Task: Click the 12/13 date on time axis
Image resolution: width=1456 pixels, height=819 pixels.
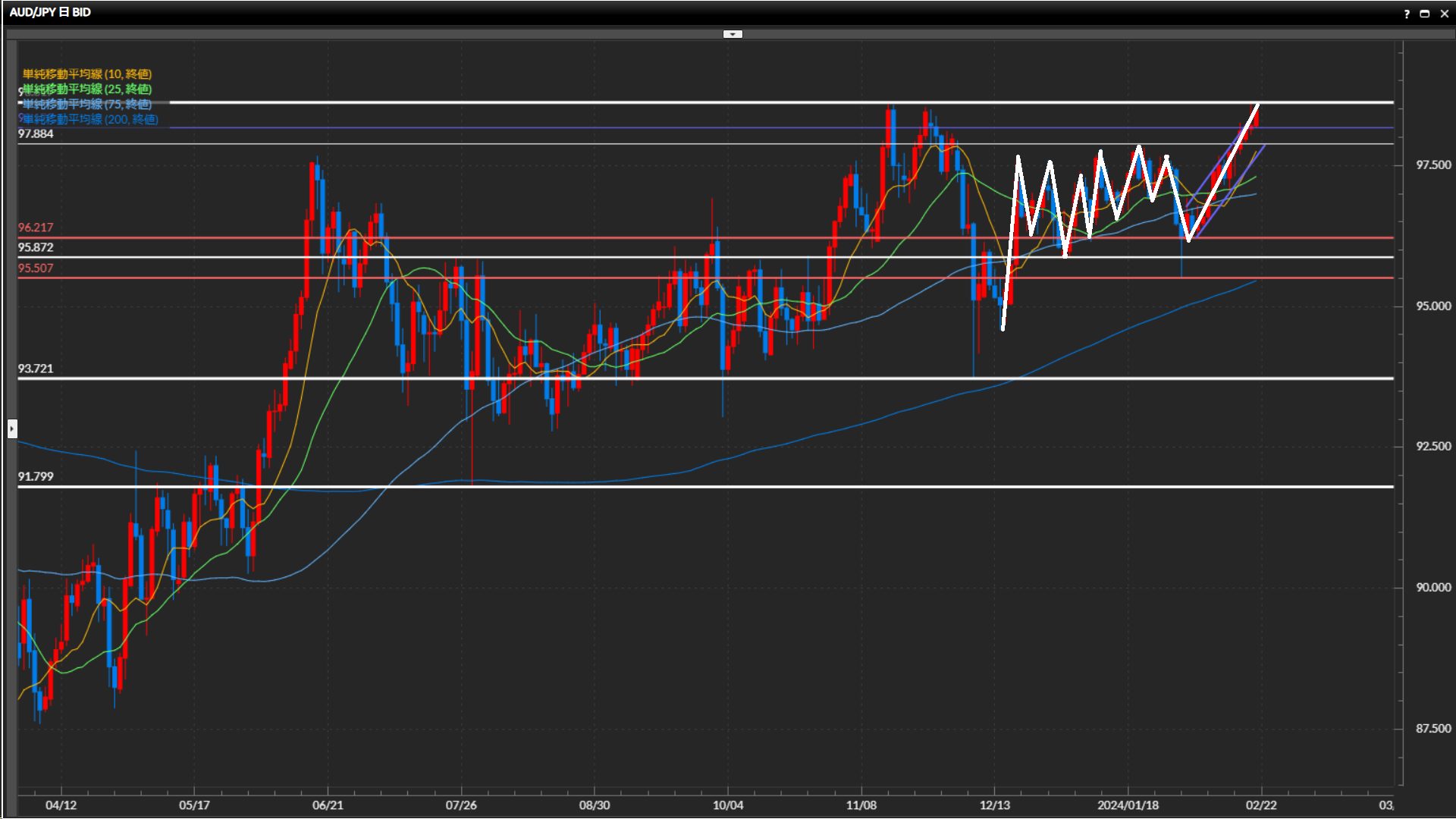Action: point(994,805)
